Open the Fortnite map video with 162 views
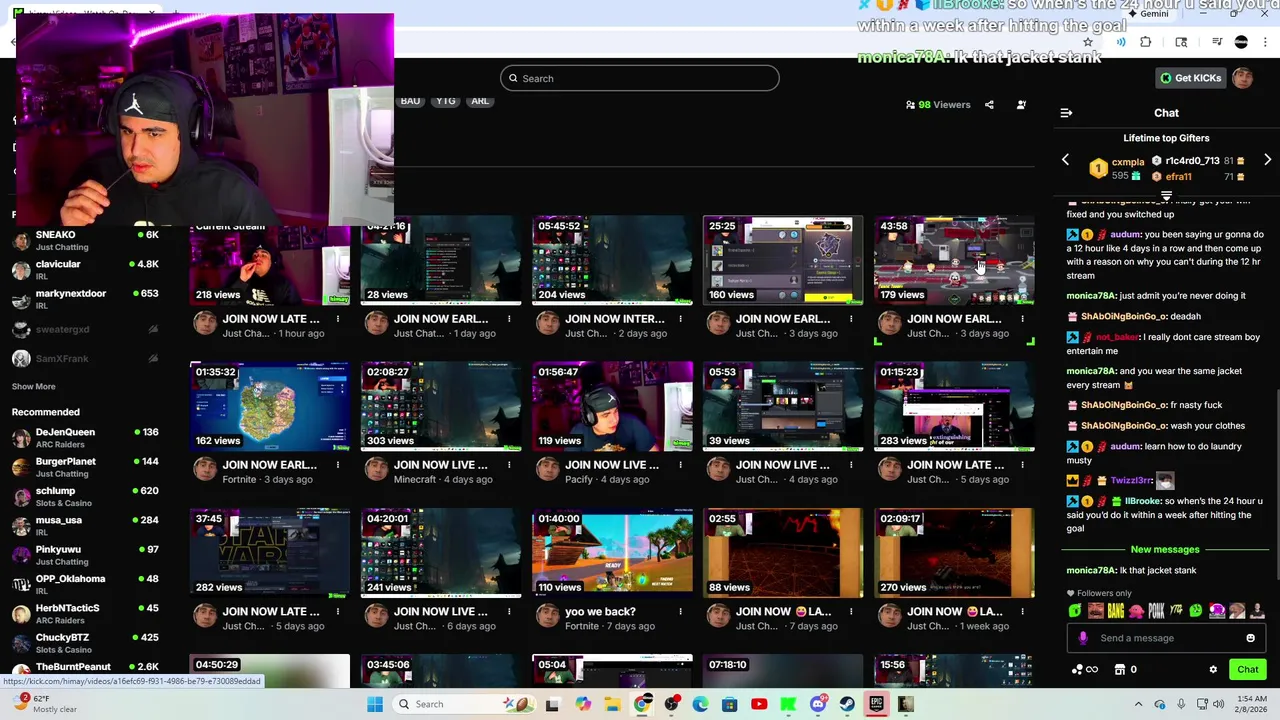The height and width of the screenshot is (720, 1280). (270, 406)
